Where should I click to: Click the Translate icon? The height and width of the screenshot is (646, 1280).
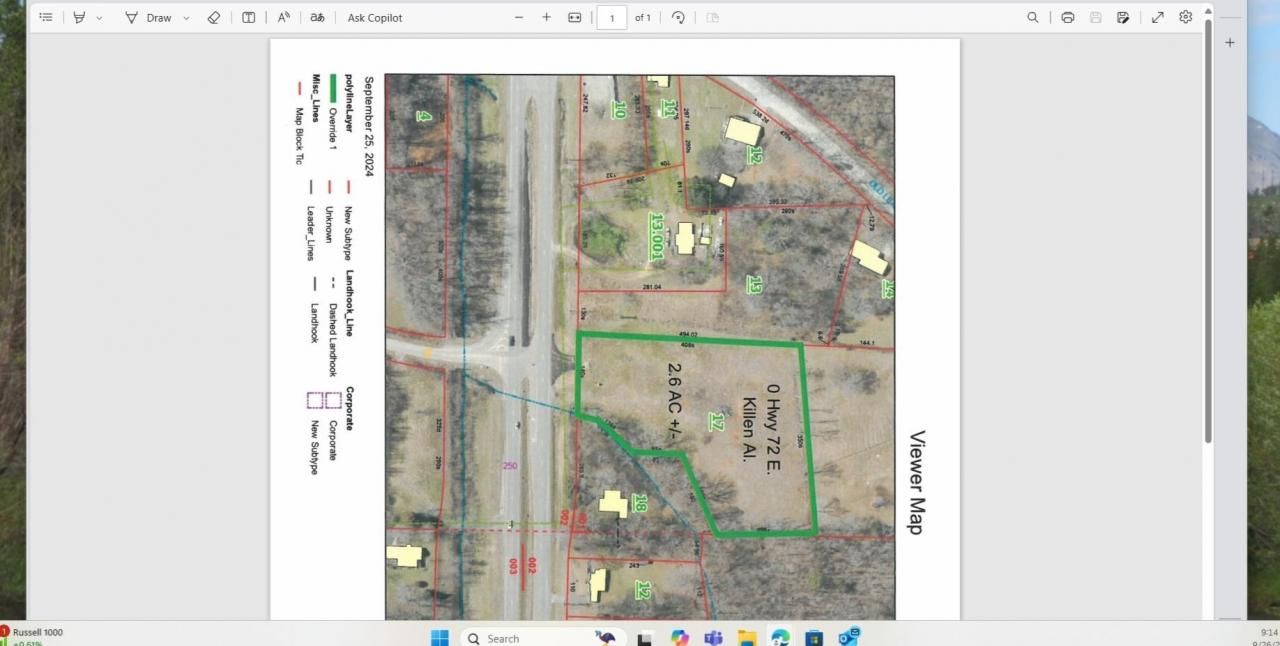click(x=317, y=17)
